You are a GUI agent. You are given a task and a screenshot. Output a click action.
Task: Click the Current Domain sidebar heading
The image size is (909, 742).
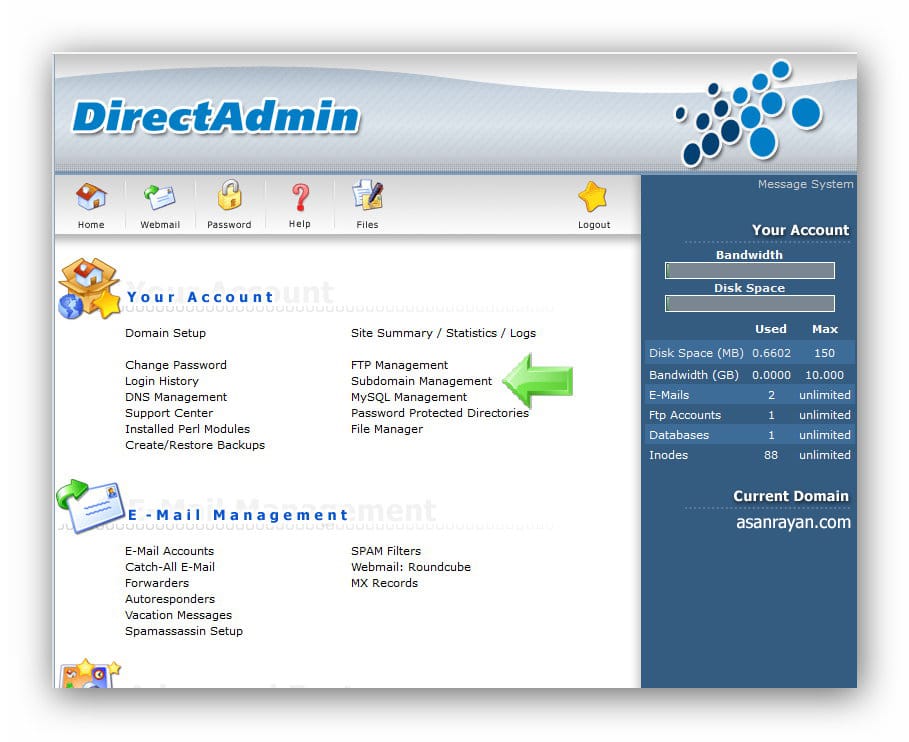[x=791, y=496]
